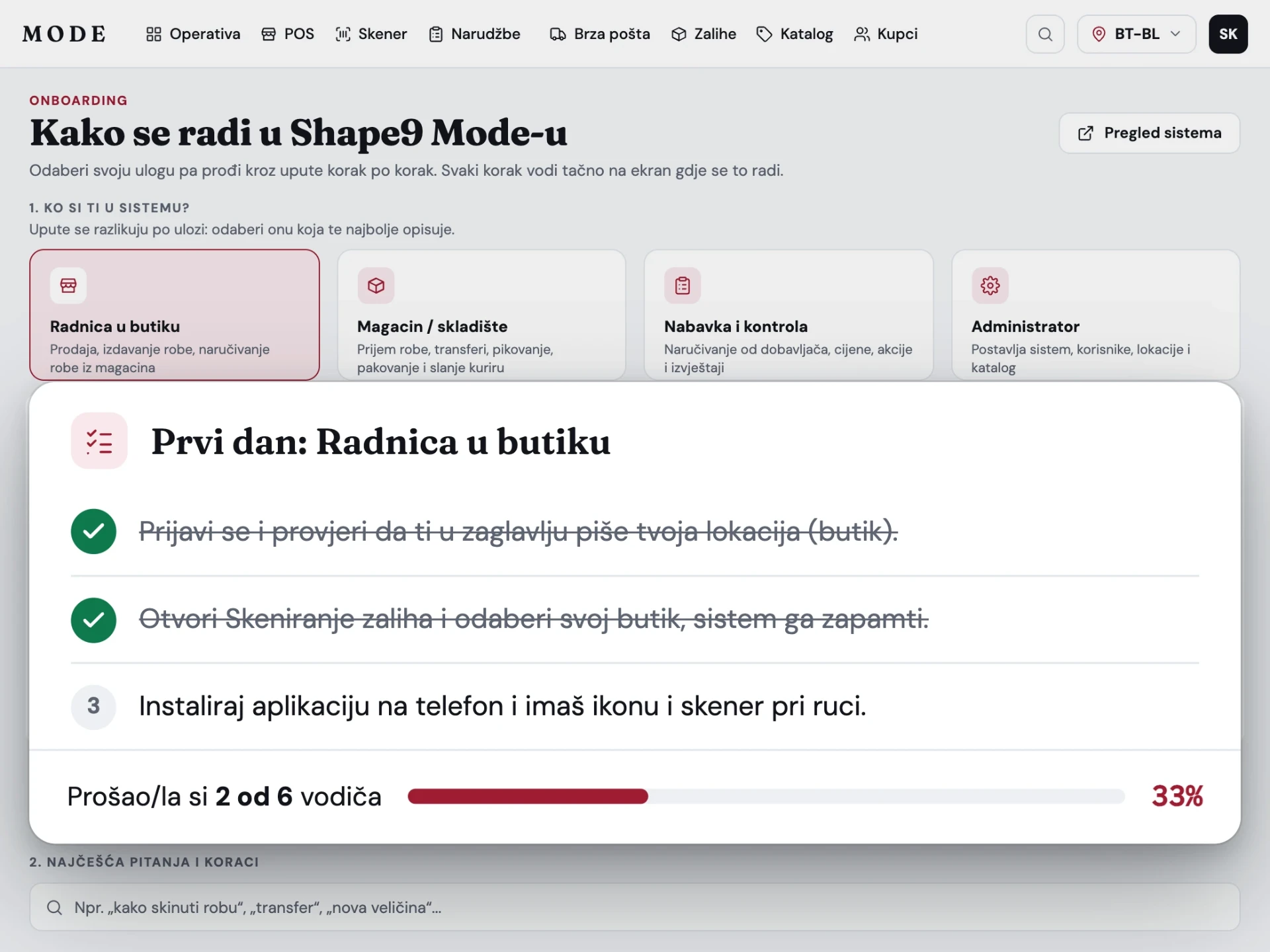1270x952 pixels.
Task: Click the box icon on Magacin card
Action: 376,286
